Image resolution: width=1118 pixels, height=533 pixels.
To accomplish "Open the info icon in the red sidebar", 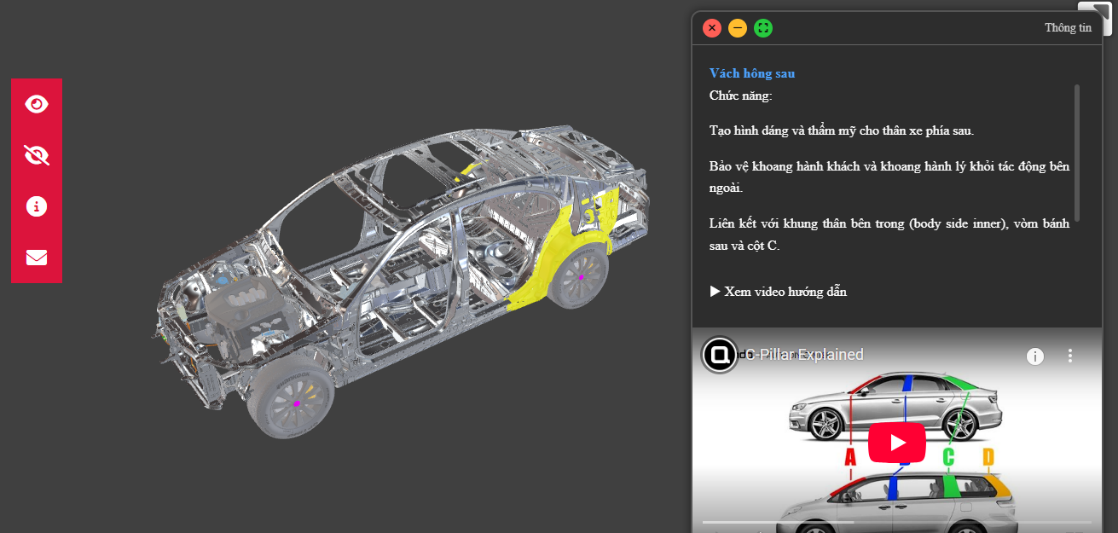I will tap(36, 207).
